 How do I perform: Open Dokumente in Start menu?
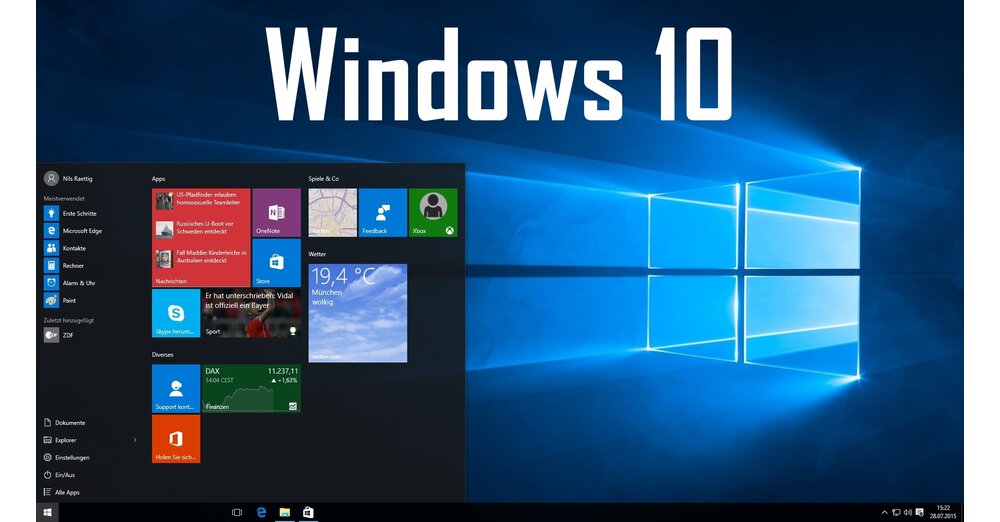tap(64, 422)
